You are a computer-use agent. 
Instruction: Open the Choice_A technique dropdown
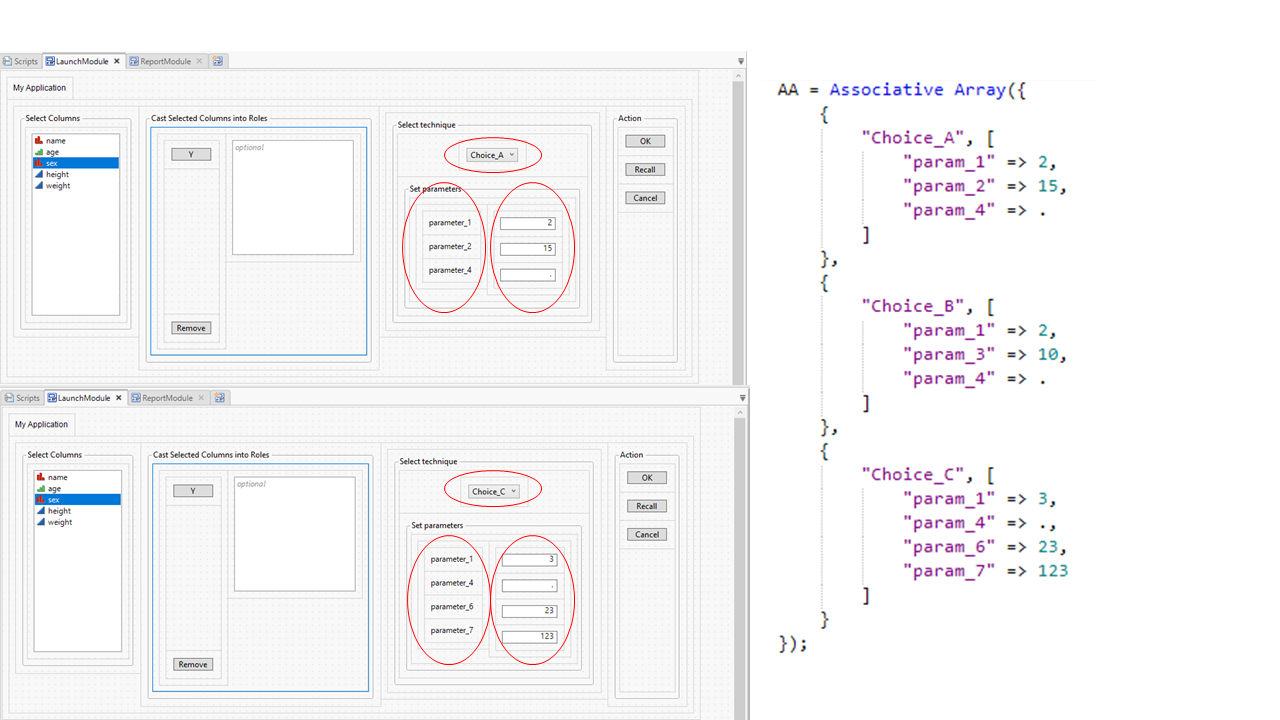[x=492, y=155]
